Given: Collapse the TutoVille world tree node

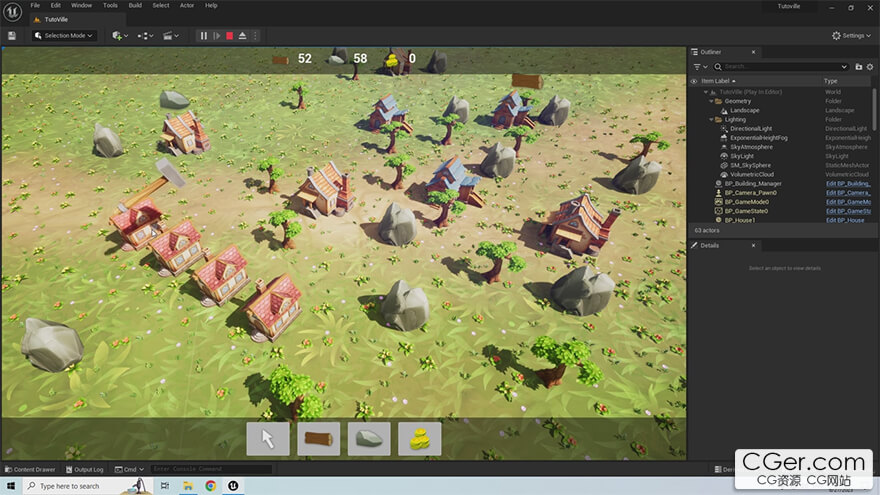Looking at the screenshot, I should pos(706,92).
